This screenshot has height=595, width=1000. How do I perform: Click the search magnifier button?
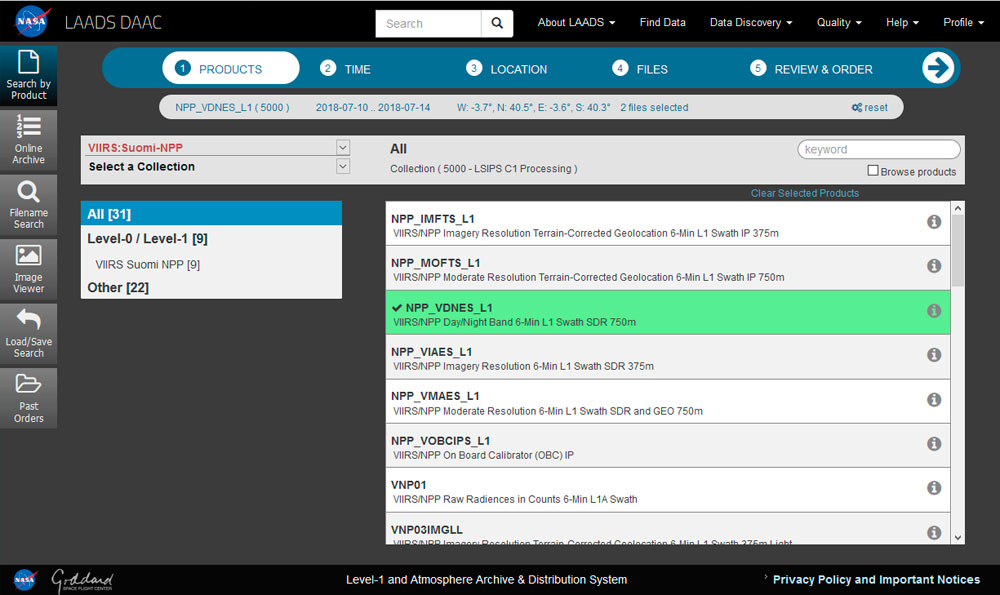coord(497,23)
